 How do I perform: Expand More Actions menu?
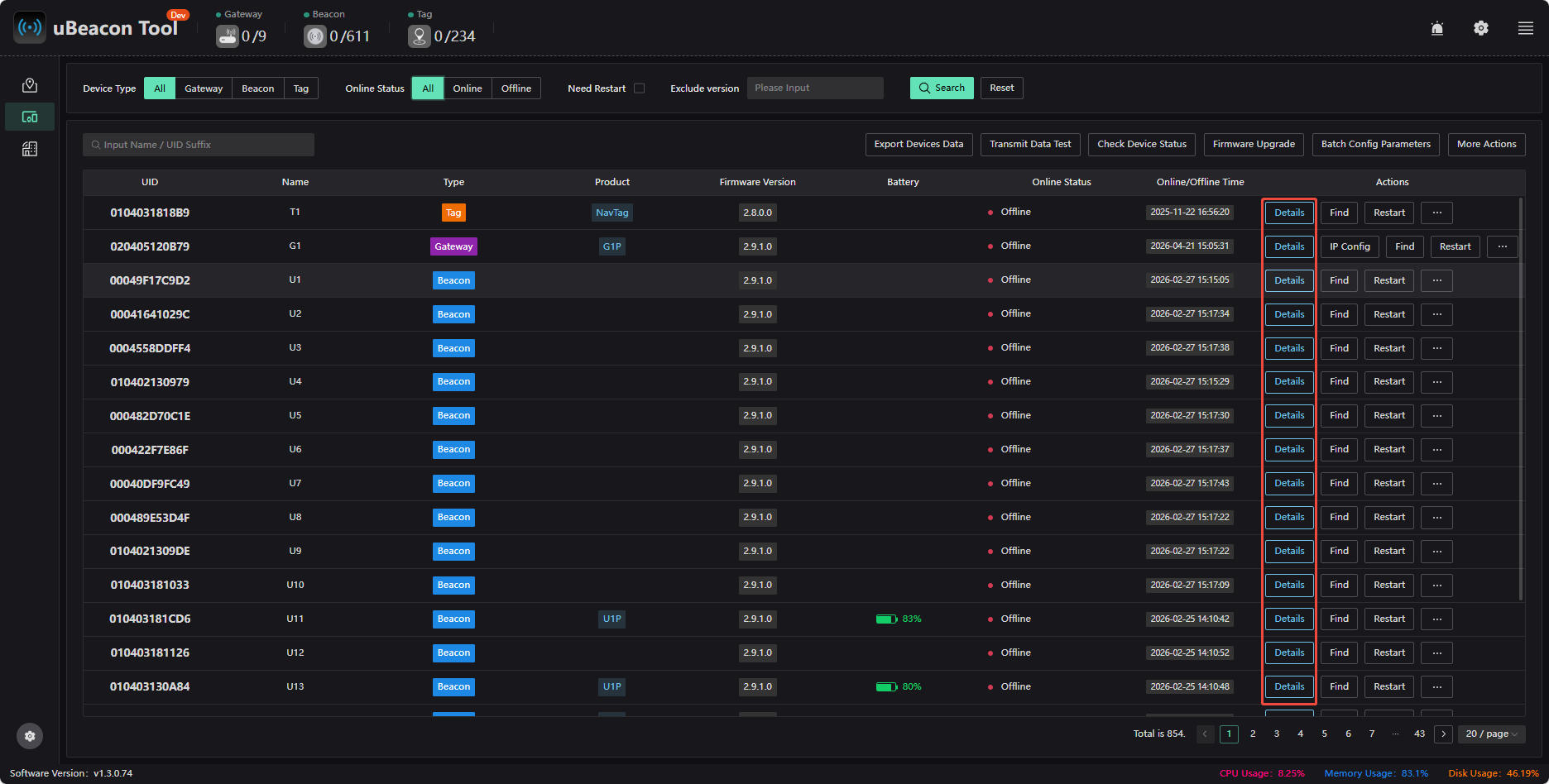(x=1487, y=144)
